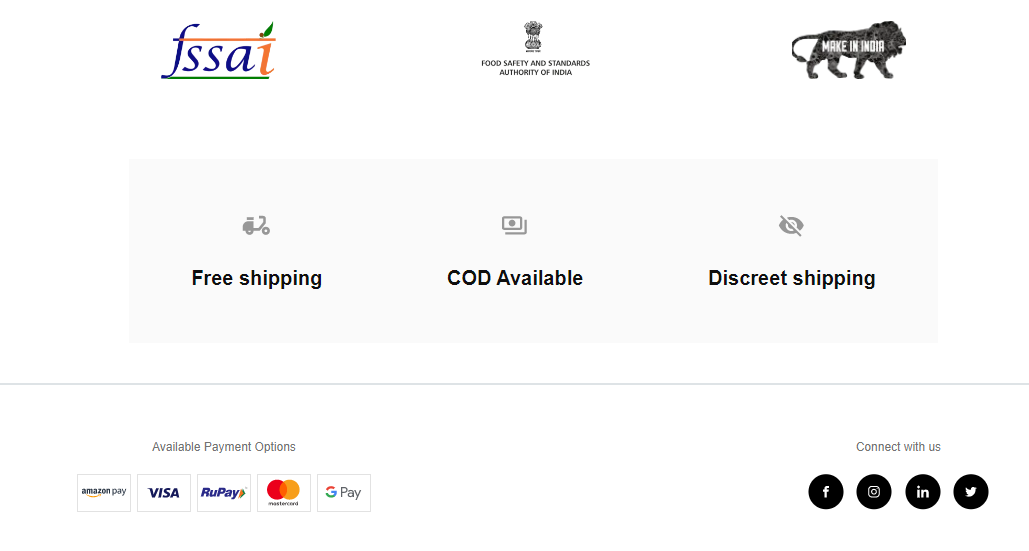1029x551 pixels.
Task: Select the Google Pay payment badge
Action: [x=344, y=493]
